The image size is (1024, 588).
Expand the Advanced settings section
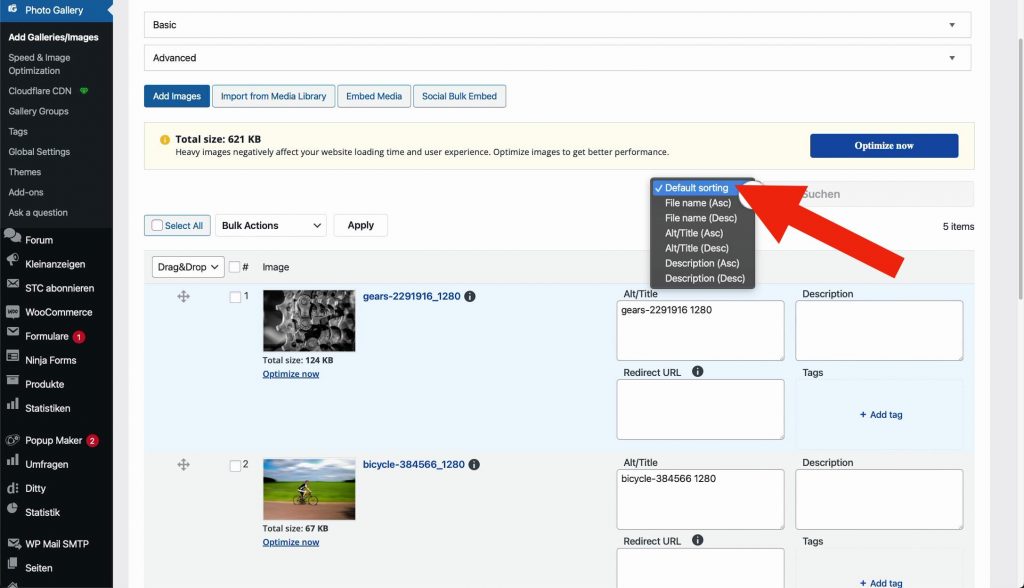557,58
